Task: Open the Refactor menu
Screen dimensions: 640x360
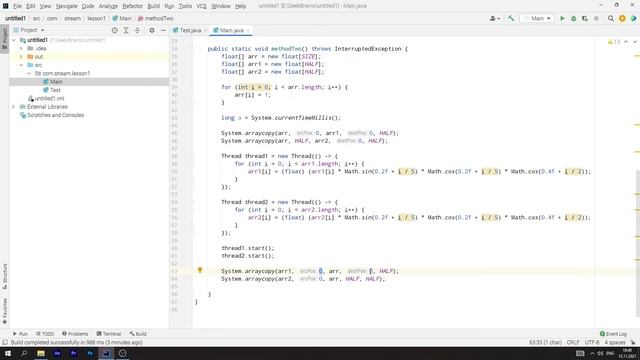Action: click(x=132, y=6)
